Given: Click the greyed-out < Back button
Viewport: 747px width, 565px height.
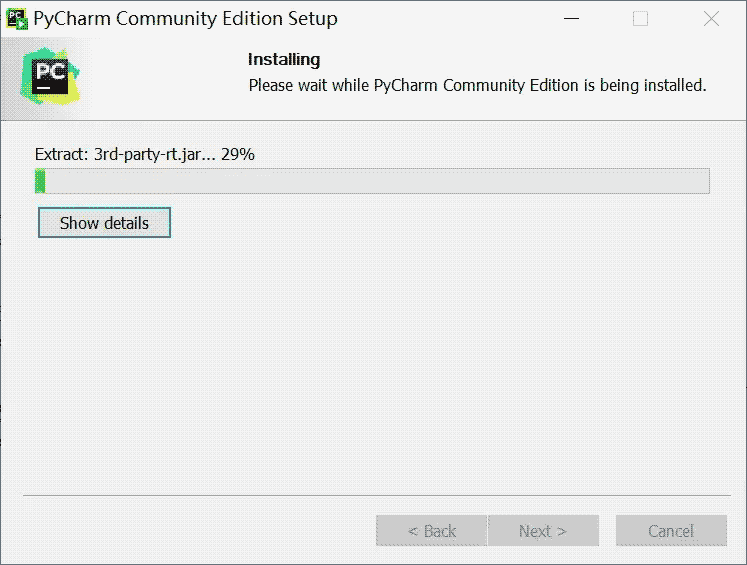Looking at the screenshot, I should click(432, 531).
